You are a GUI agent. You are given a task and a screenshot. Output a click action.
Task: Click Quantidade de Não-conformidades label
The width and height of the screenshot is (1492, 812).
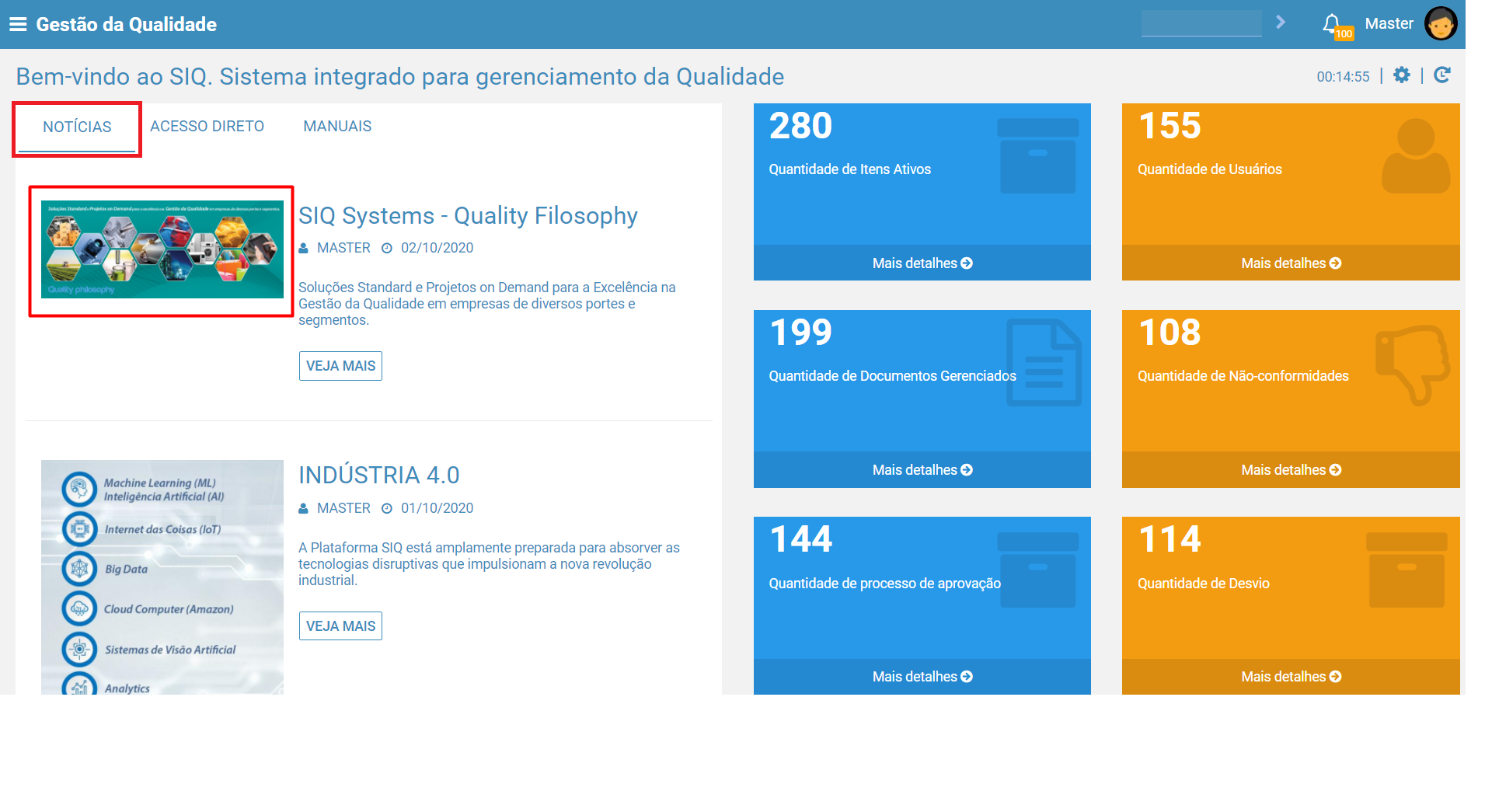coord(1243,376)
